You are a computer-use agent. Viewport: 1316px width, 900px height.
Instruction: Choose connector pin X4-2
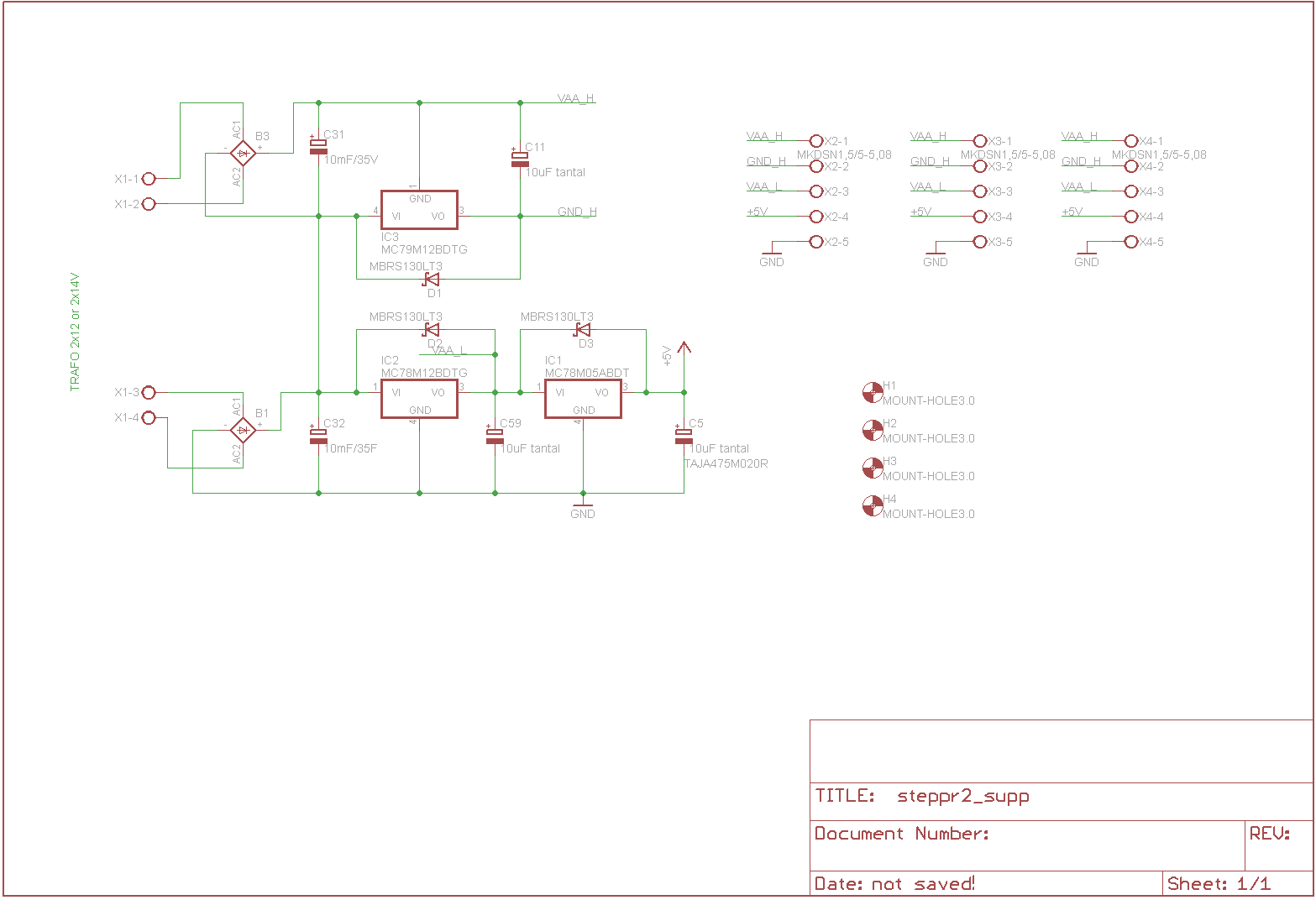(1130, 166)
